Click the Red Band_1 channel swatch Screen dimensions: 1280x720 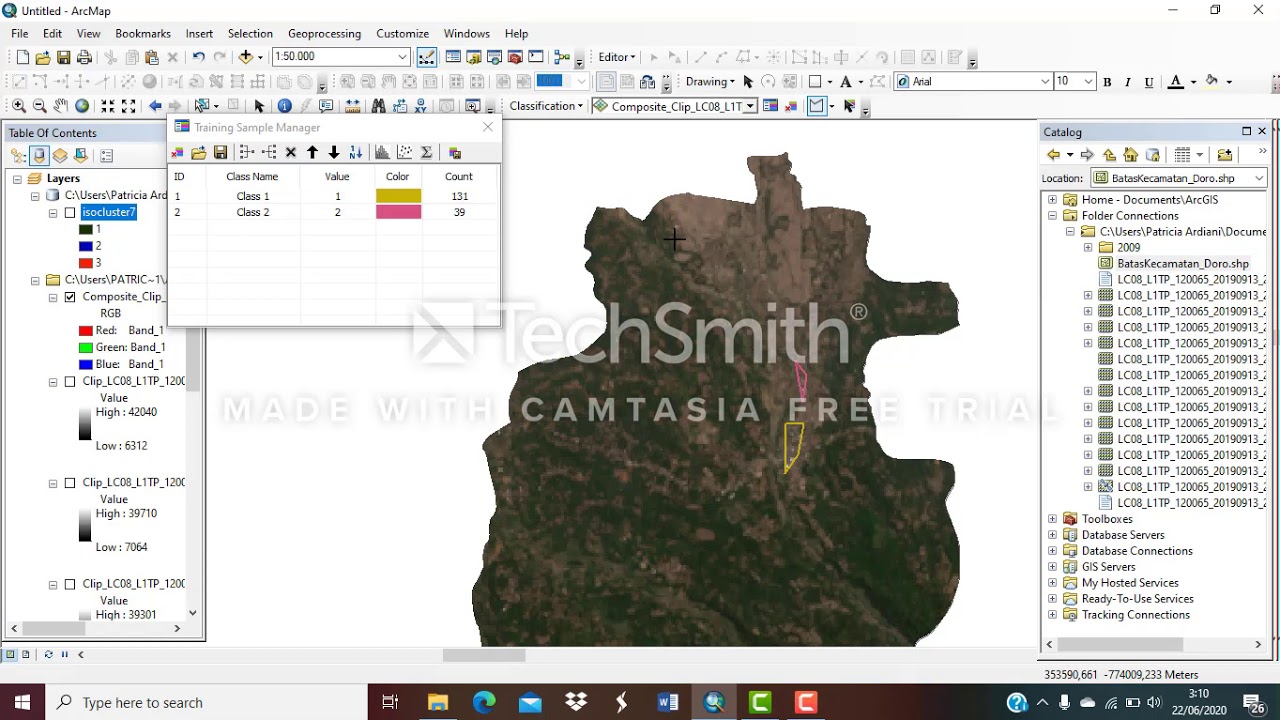pyautogui.click(x=85, y=331)
